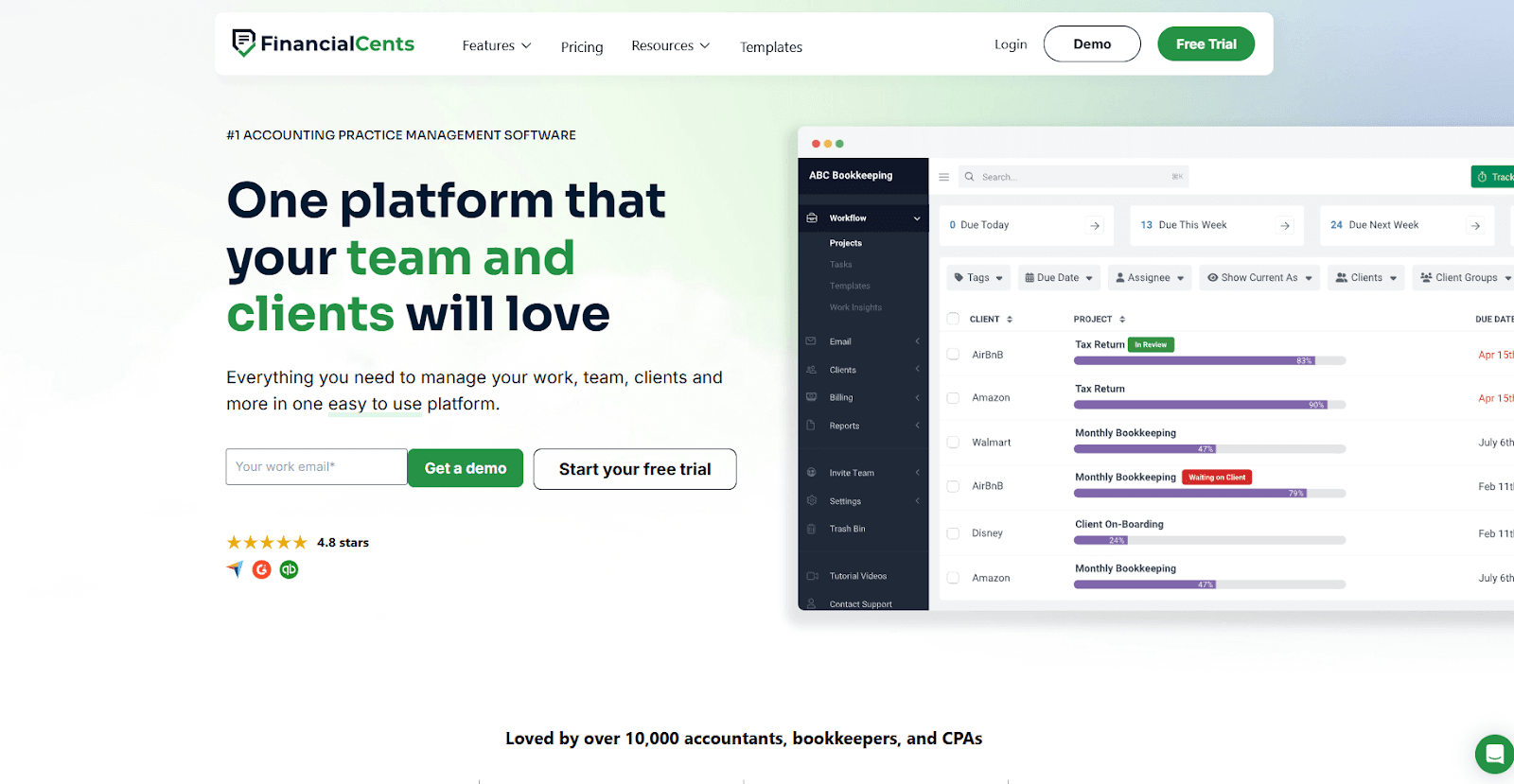The width and height of the screenshot is (1514, 784).
Task: Select Templates in the Workflow submenu
Action: point(850,286)
